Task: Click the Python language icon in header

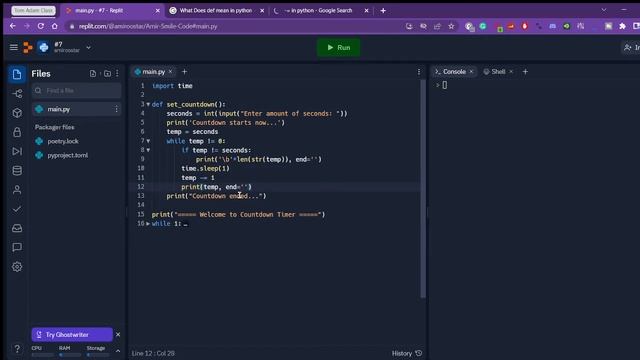Action: click(43, 47)
